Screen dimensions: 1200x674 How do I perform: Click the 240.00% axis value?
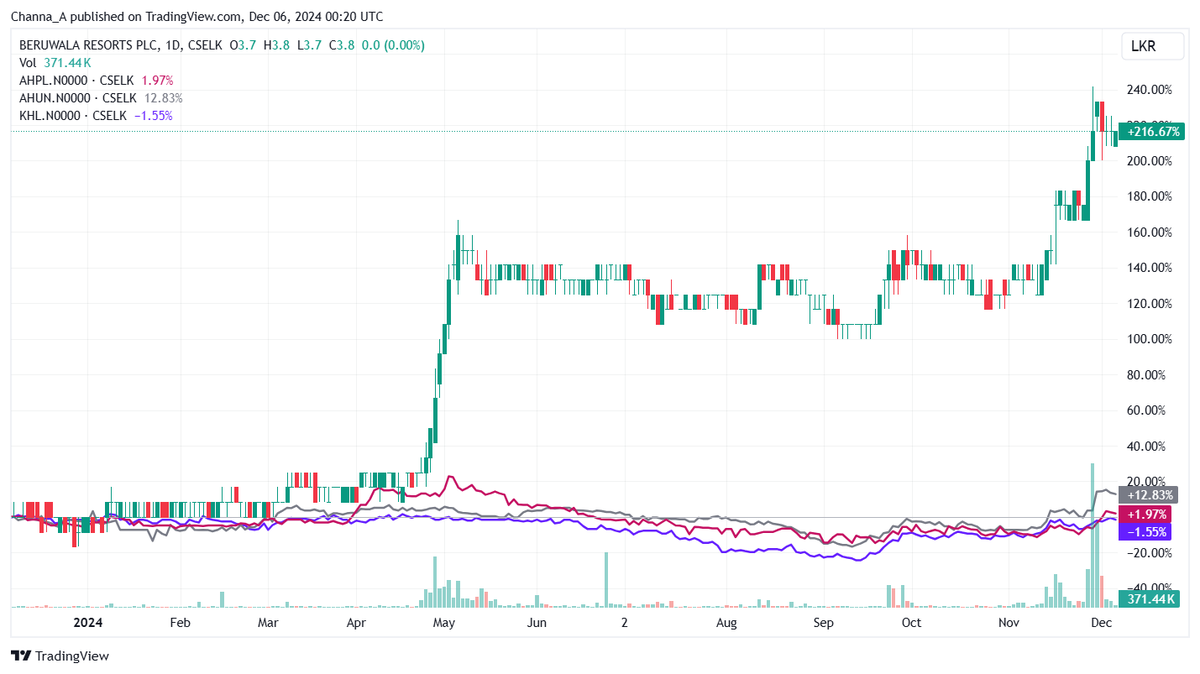coord(1150,89)
